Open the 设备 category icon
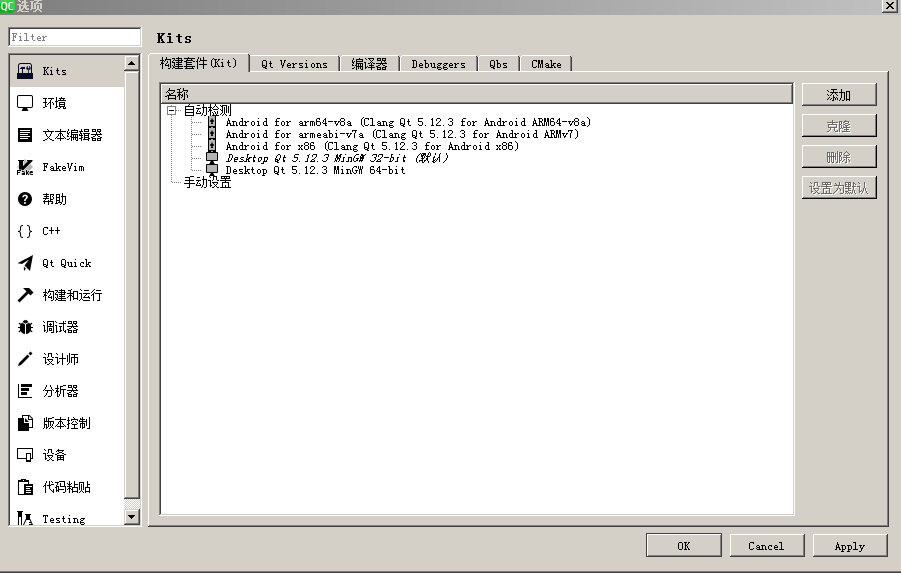 [x=25, y=455]
